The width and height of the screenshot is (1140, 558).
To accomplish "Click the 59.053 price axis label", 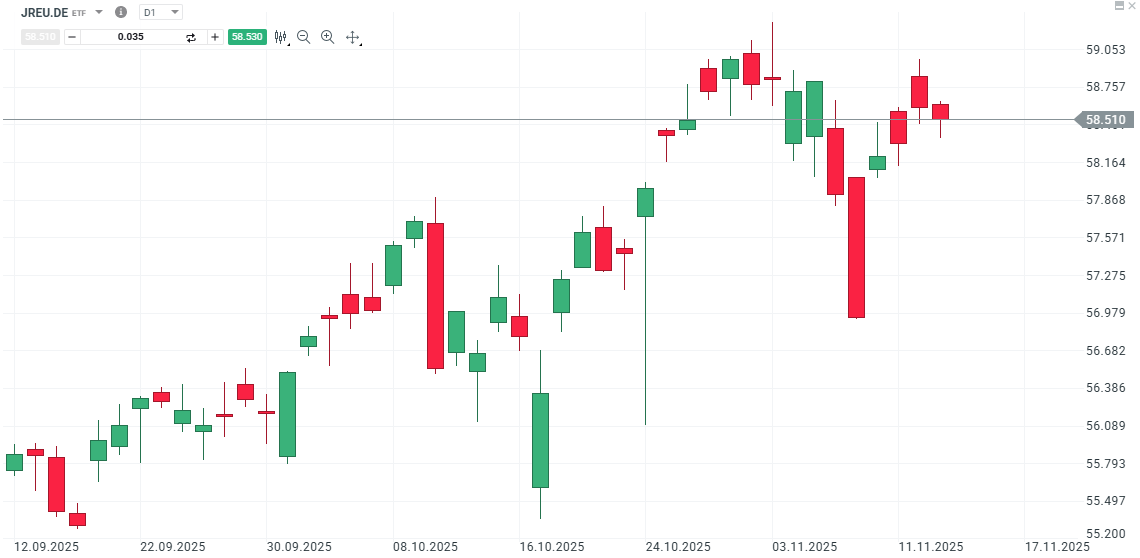I will (x=1106, y=50).
